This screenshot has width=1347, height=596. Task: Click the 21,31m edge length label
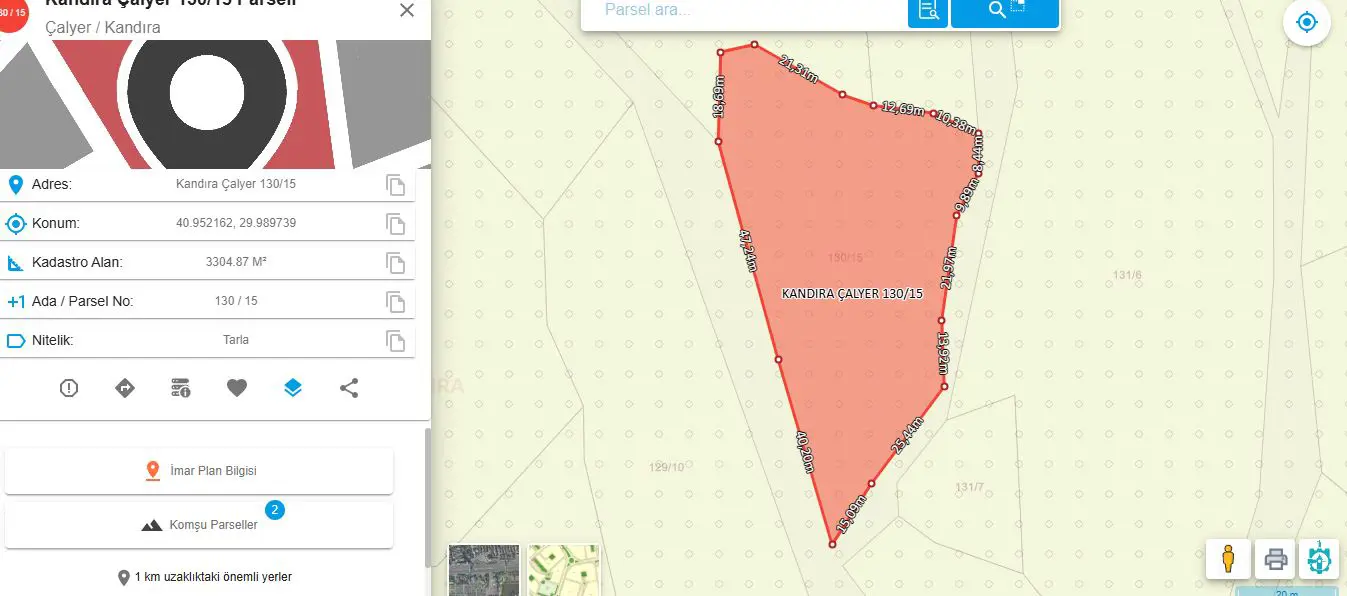[x=799, y=69]
